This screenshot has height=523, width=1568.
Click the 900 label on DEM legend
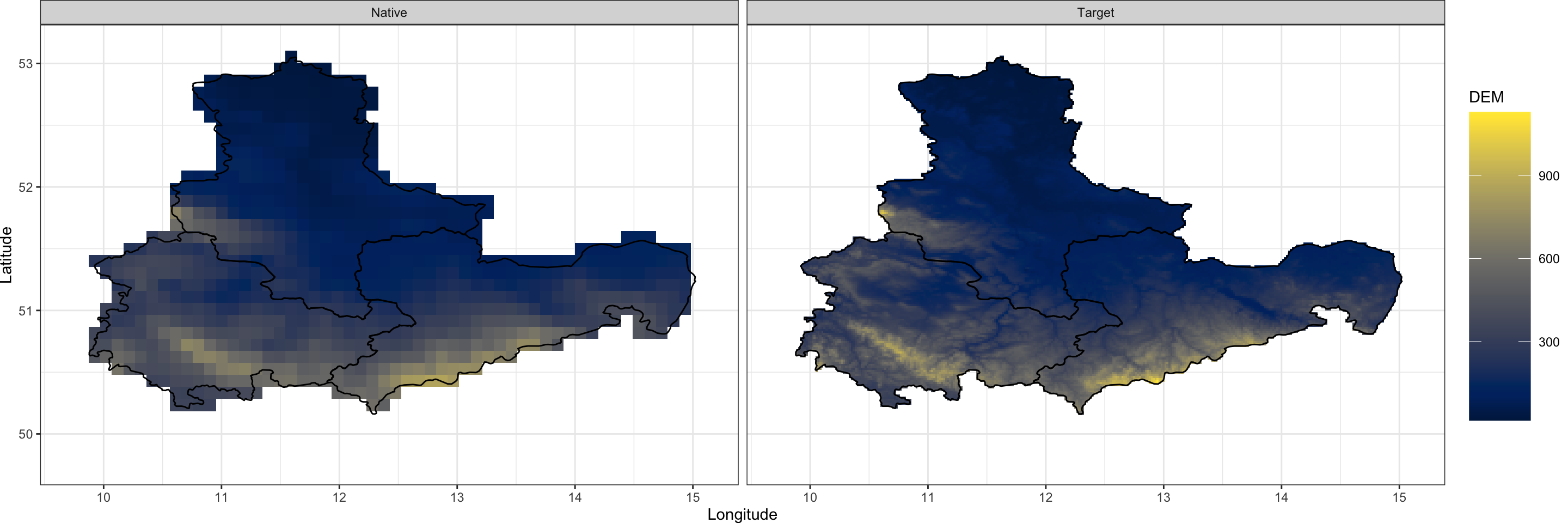coord(1548,177)
